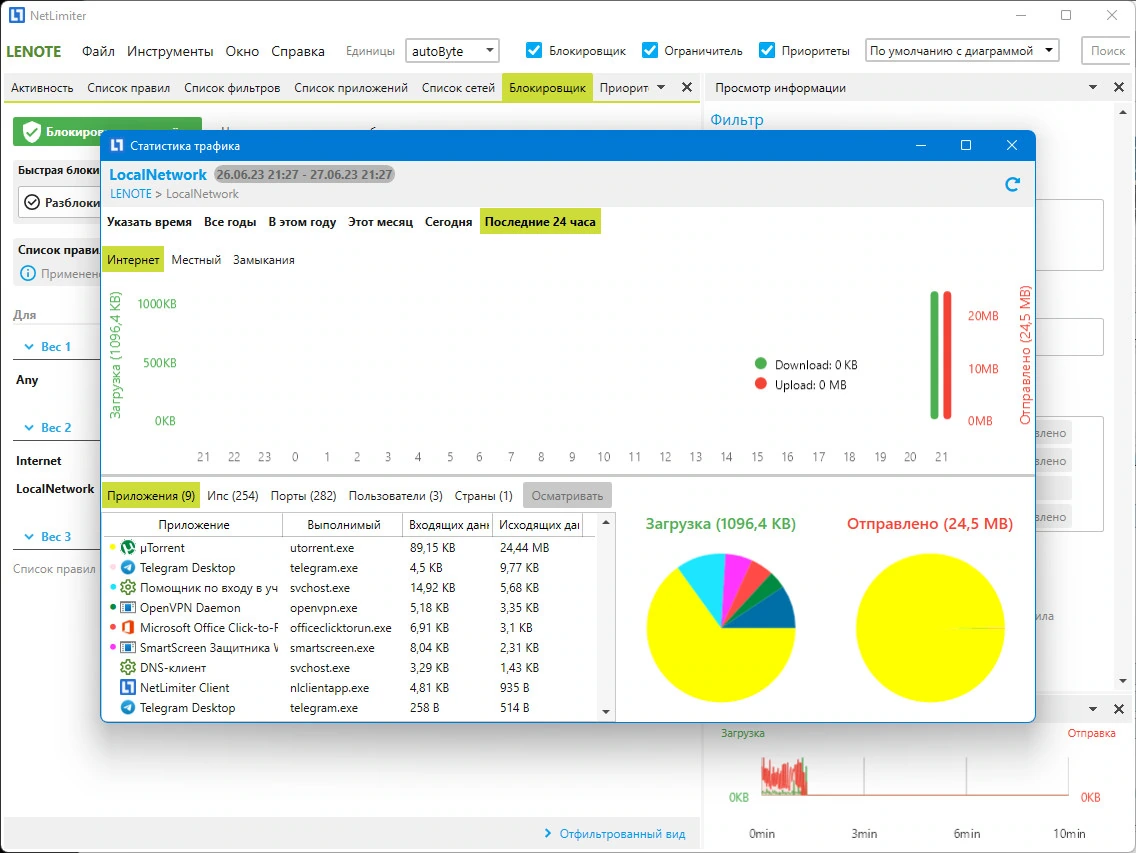
Task: Click SmartScreen Защитника app icon
Action: click(128, 648)
